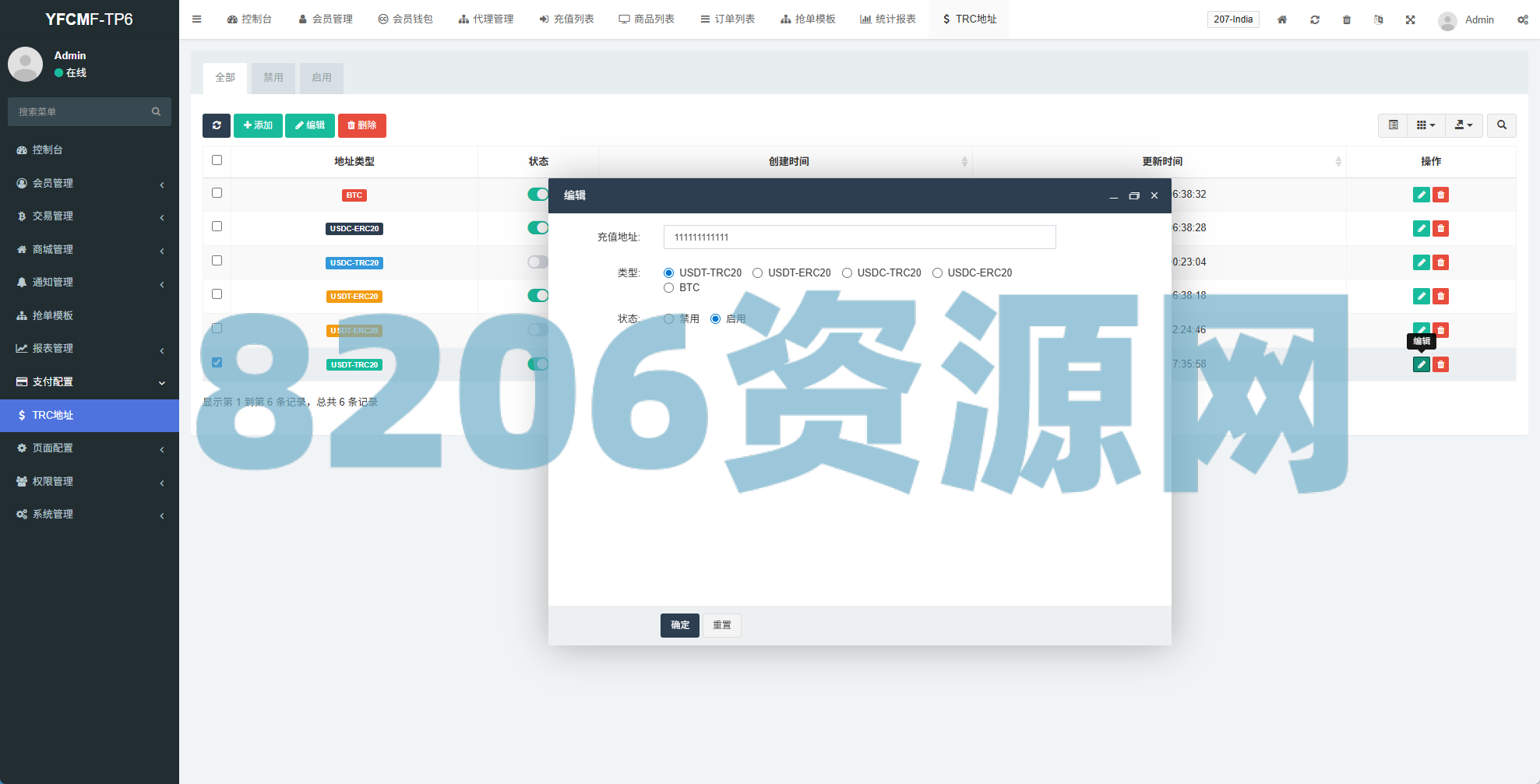The height and width of the screenshot is (784, 1540).
Task: Click the refresh icon button above the table
Action: (216, 125)
